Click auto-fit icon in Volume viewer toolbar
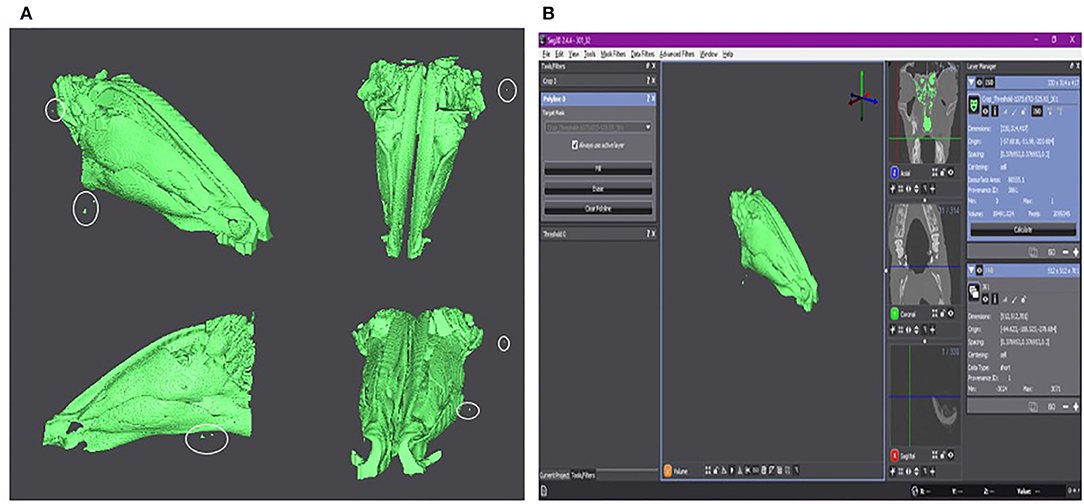 (x=708, y=471)
